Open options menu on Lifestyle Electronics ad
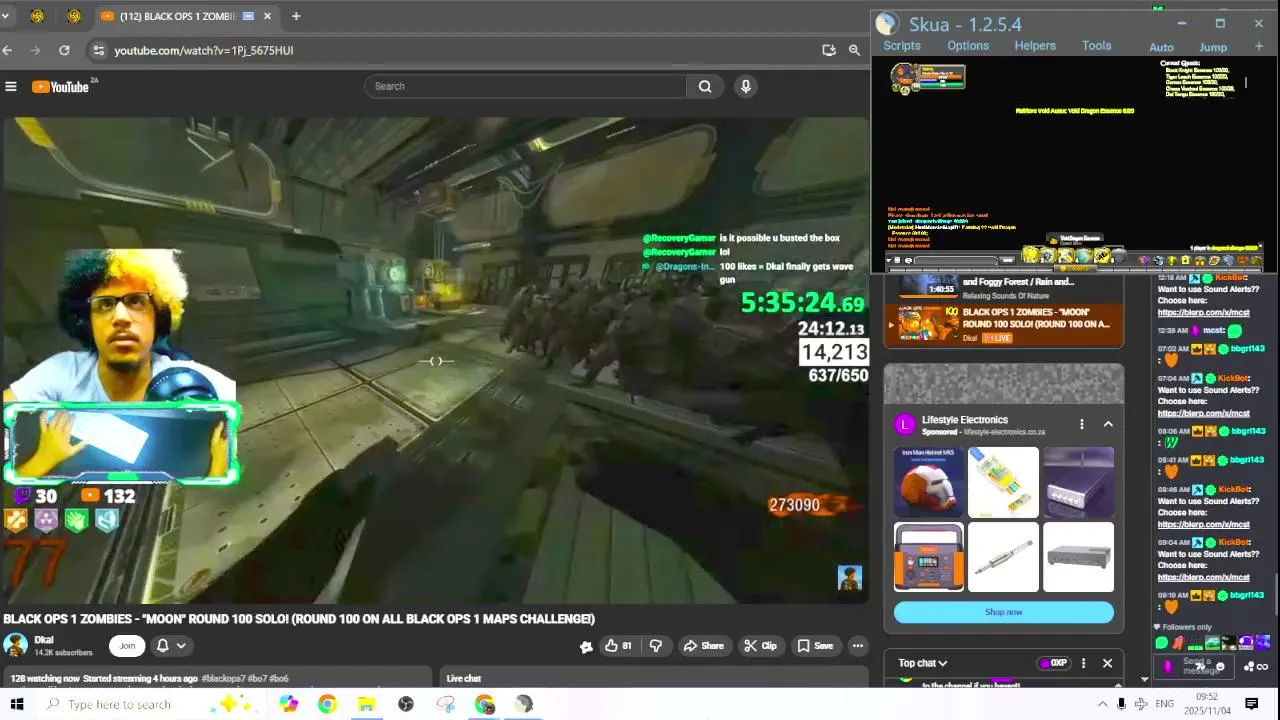 tap(1082, 424)
